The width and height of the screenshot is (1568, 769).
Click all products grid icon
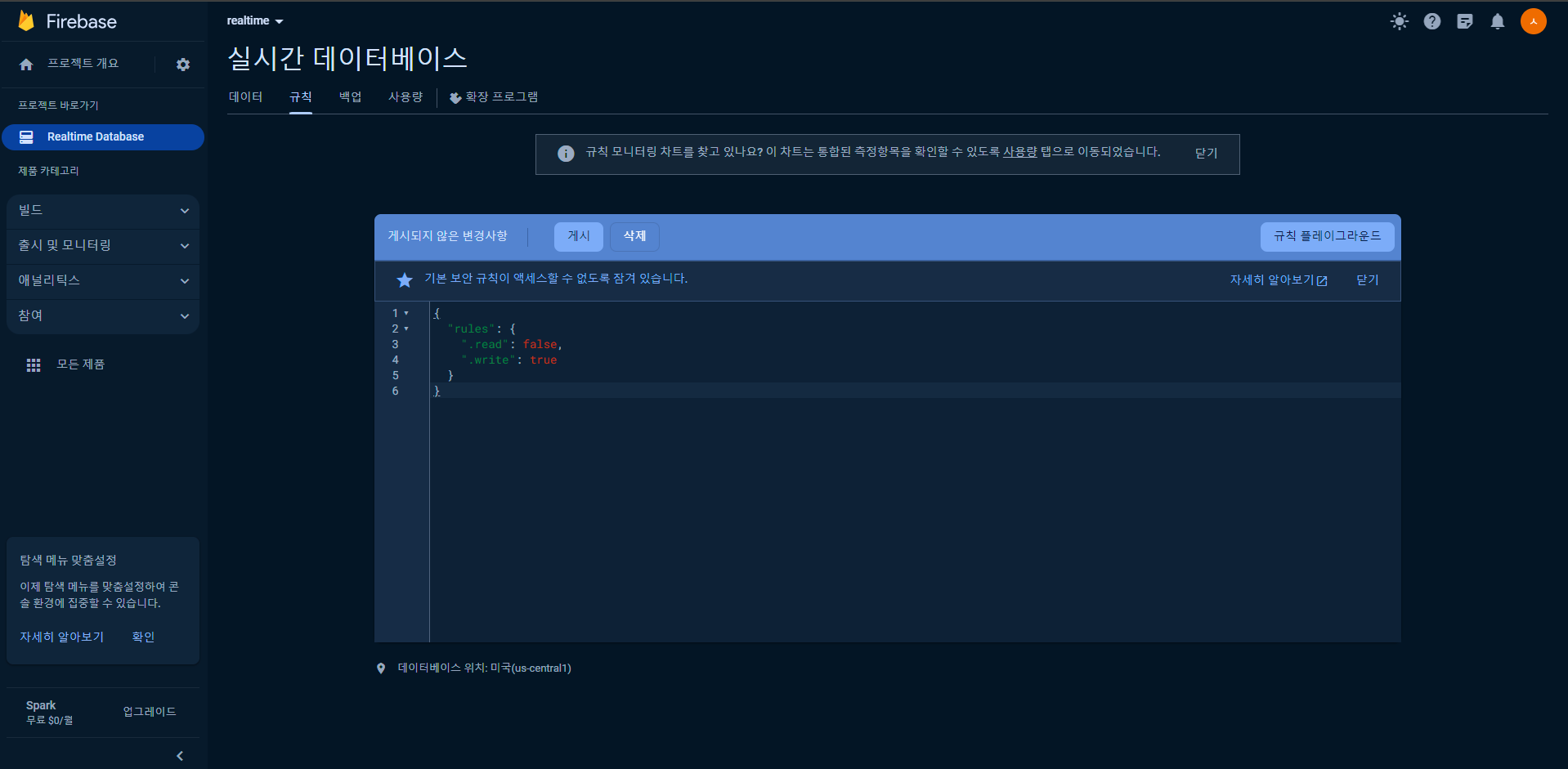click(34, 365)
